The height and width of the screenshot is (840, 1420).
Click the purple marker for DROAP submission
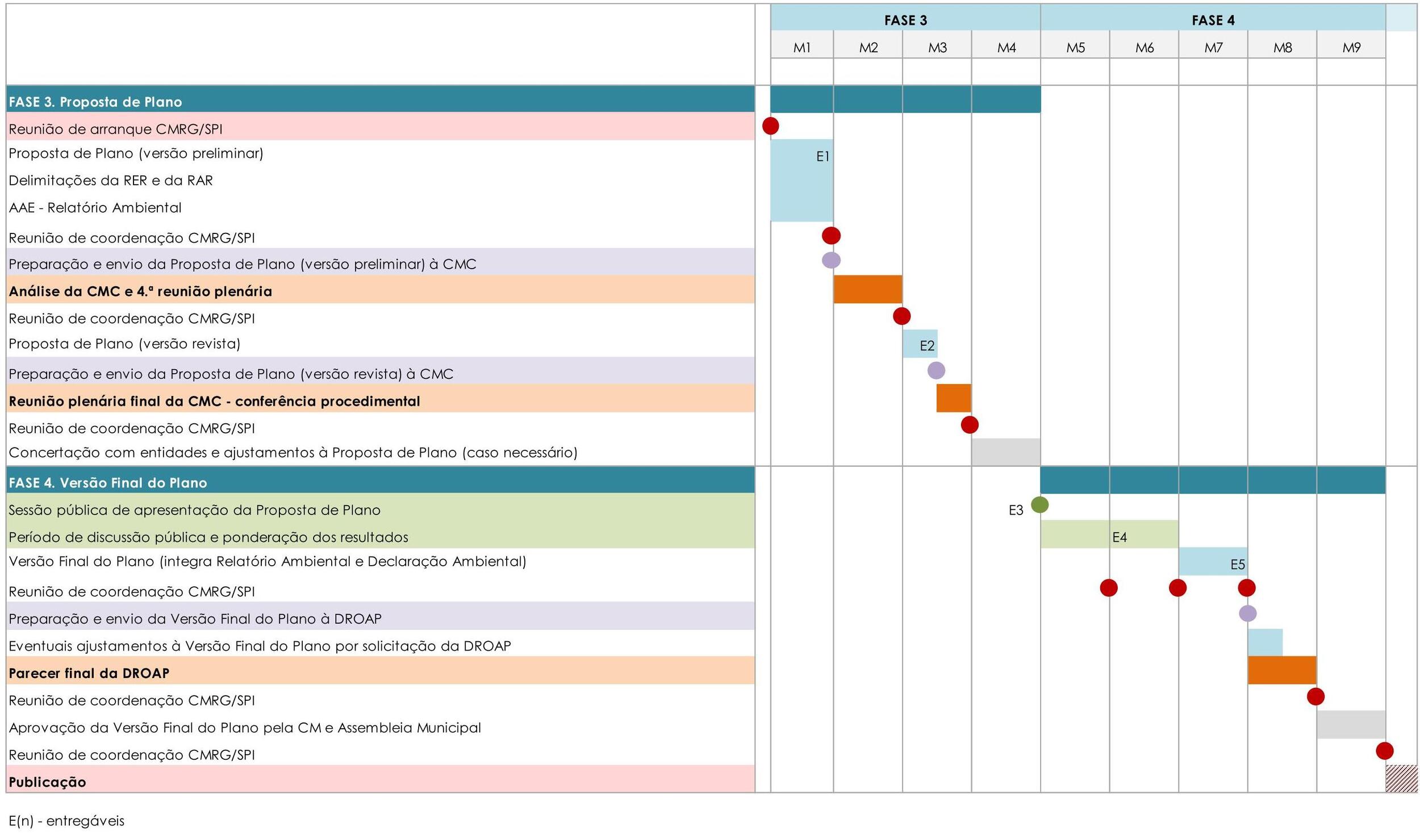click(1247, 613)
